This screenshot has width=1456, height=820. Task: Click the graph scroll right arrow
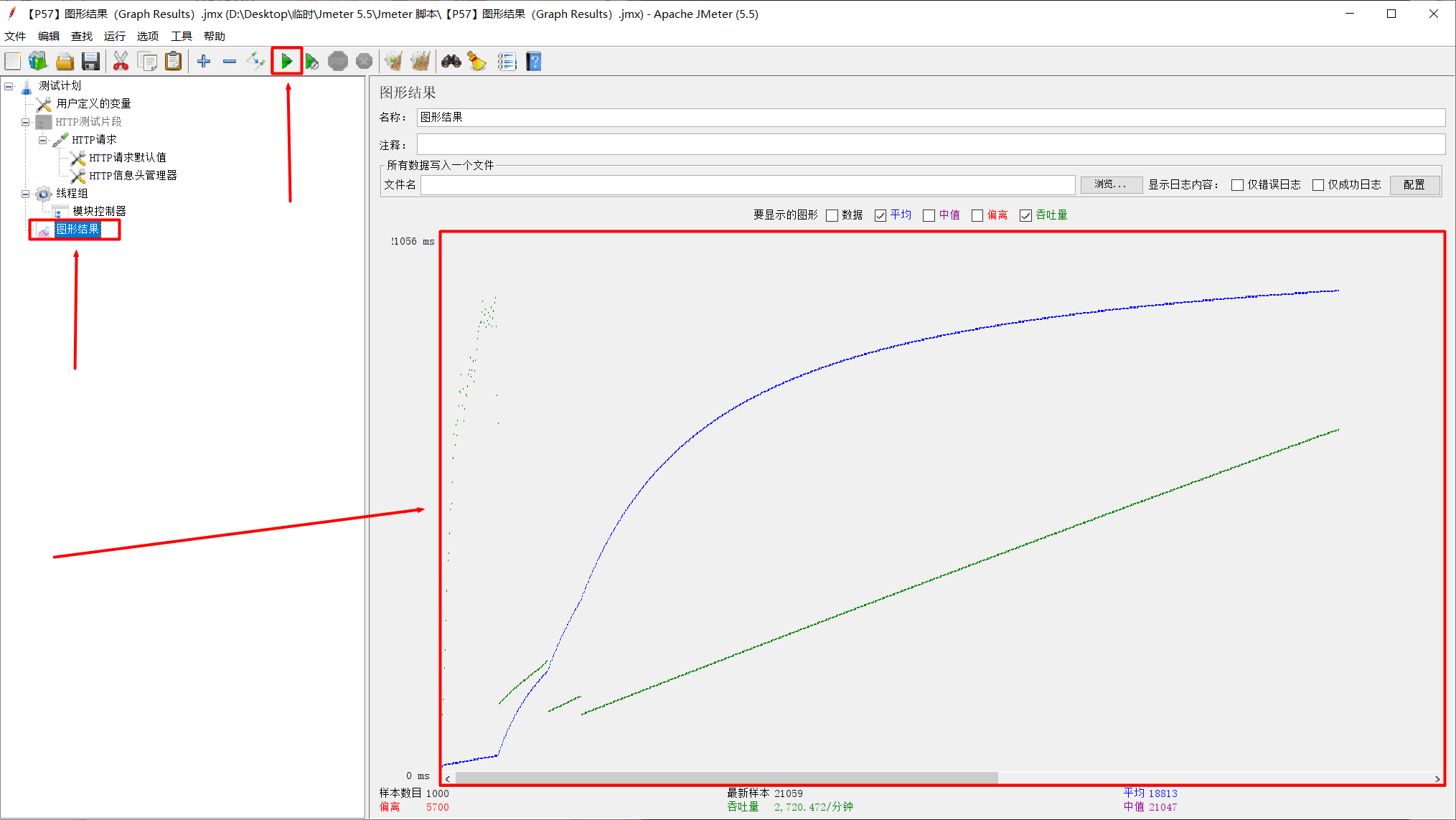tap(1437, 778)
